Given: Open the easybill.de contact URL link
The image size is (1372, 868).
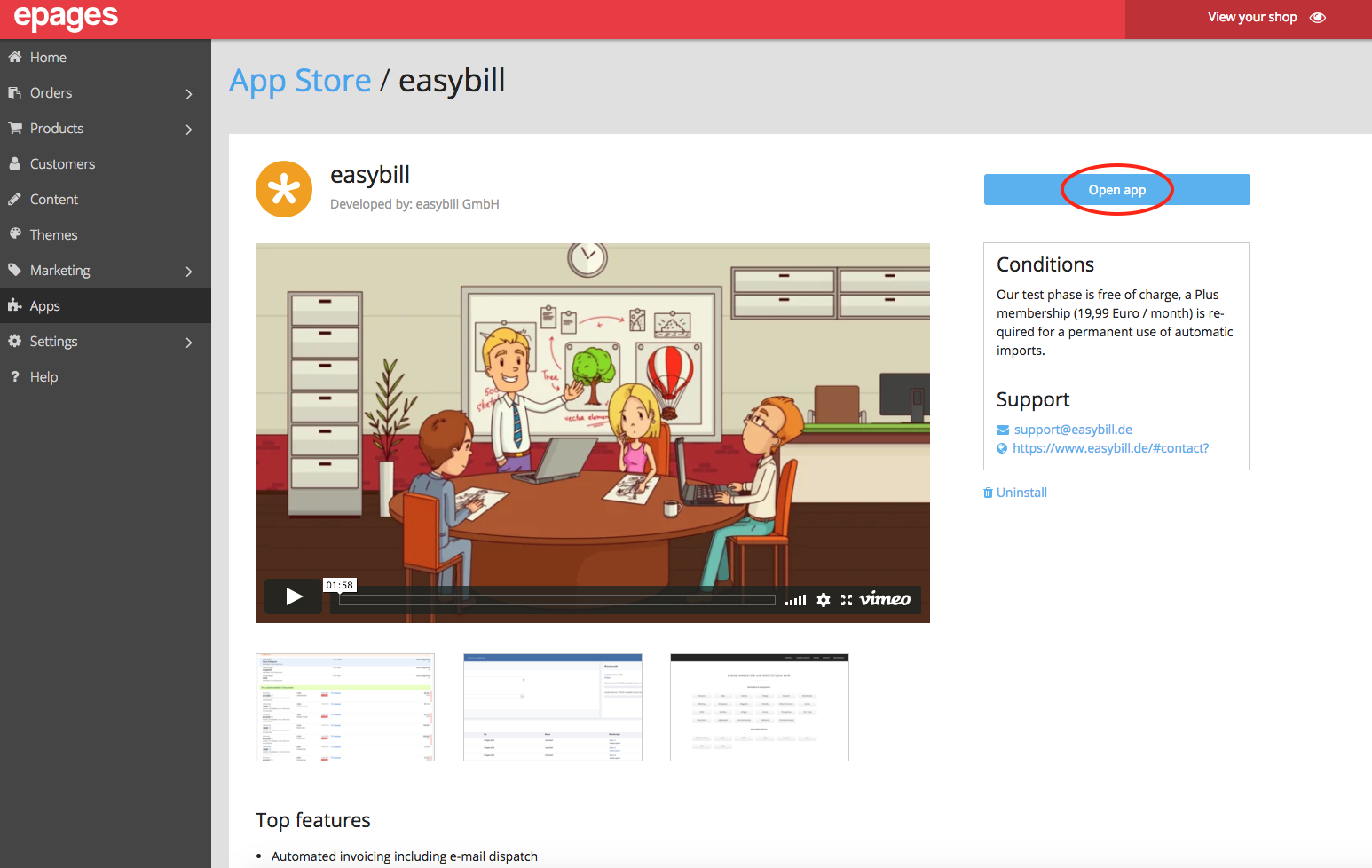Looking at the screenshot, I should [1111, 448].
